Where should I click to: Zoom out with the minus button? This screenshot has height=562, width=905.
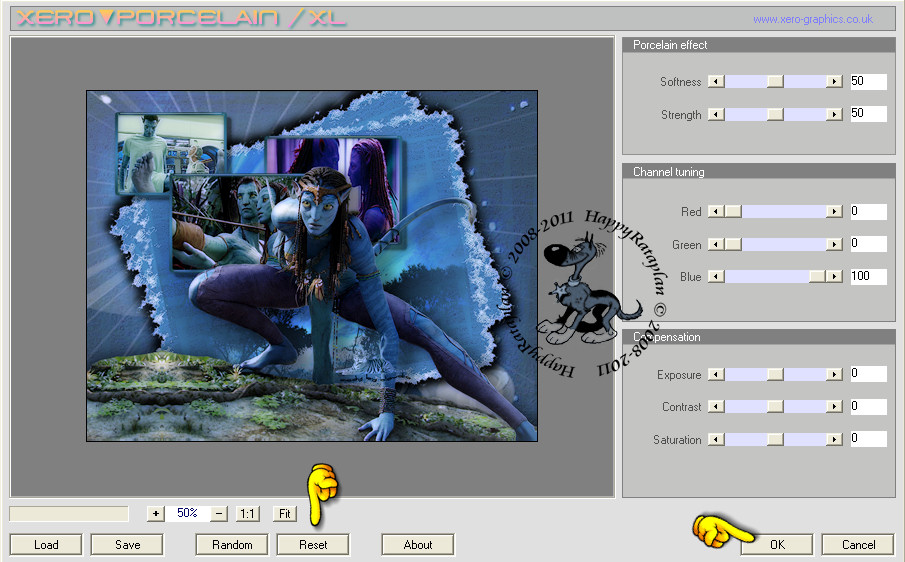(x=219, y=514)
